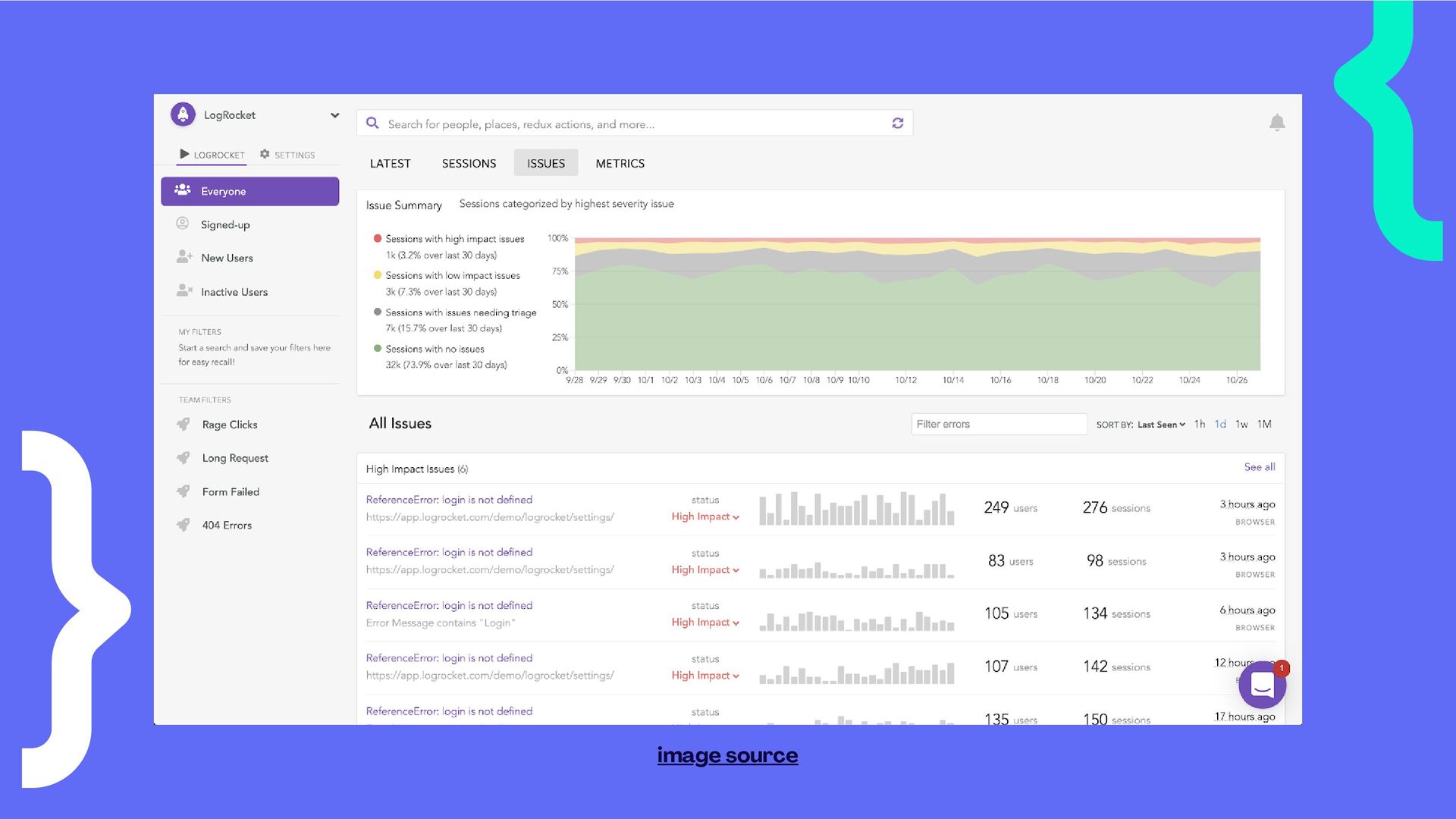Select the 1h time range
The width and height of the screenshot is (1456, 819).
pos(1200,424)
